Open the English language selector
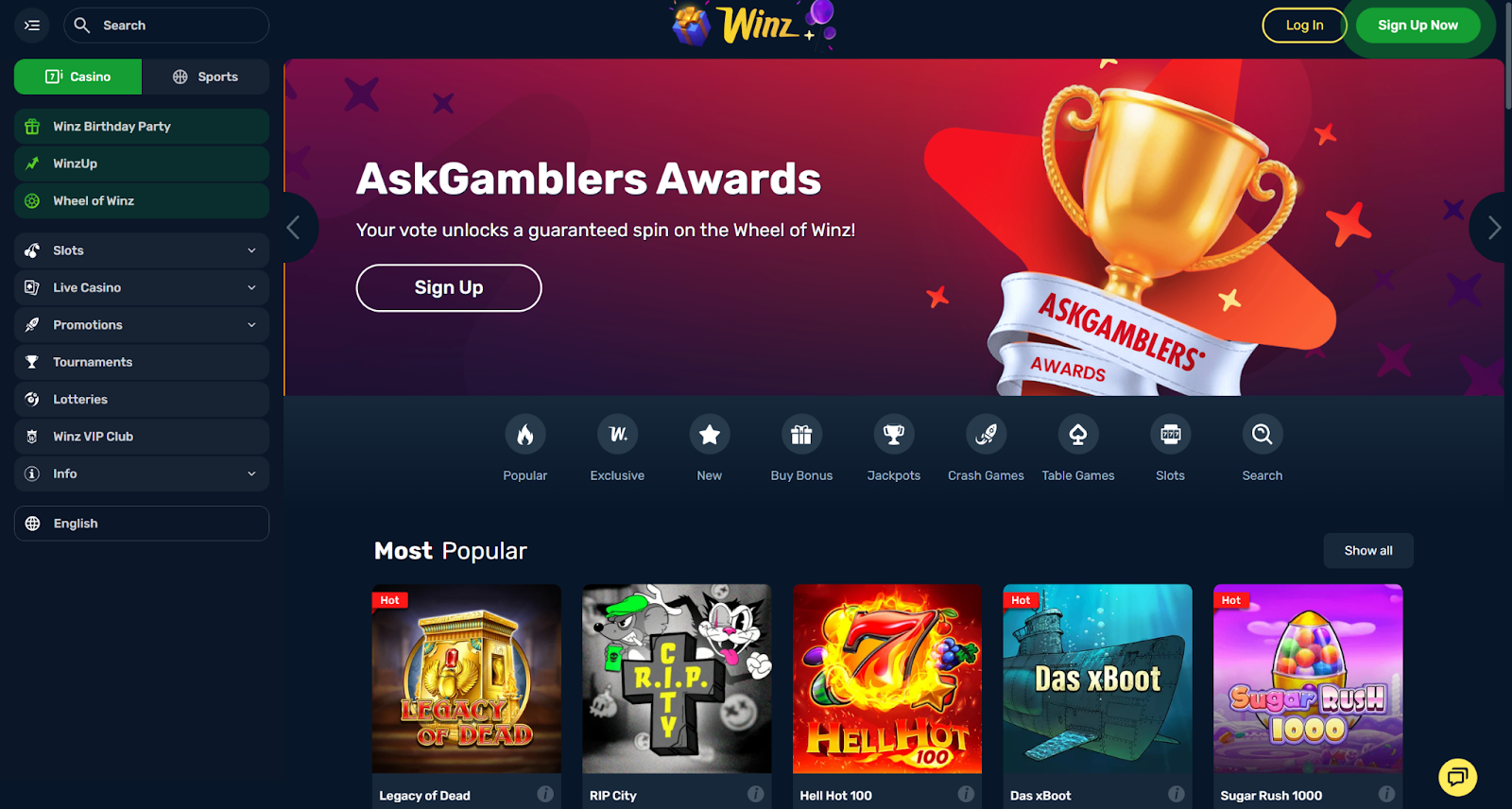 click(x=142, y=524)
